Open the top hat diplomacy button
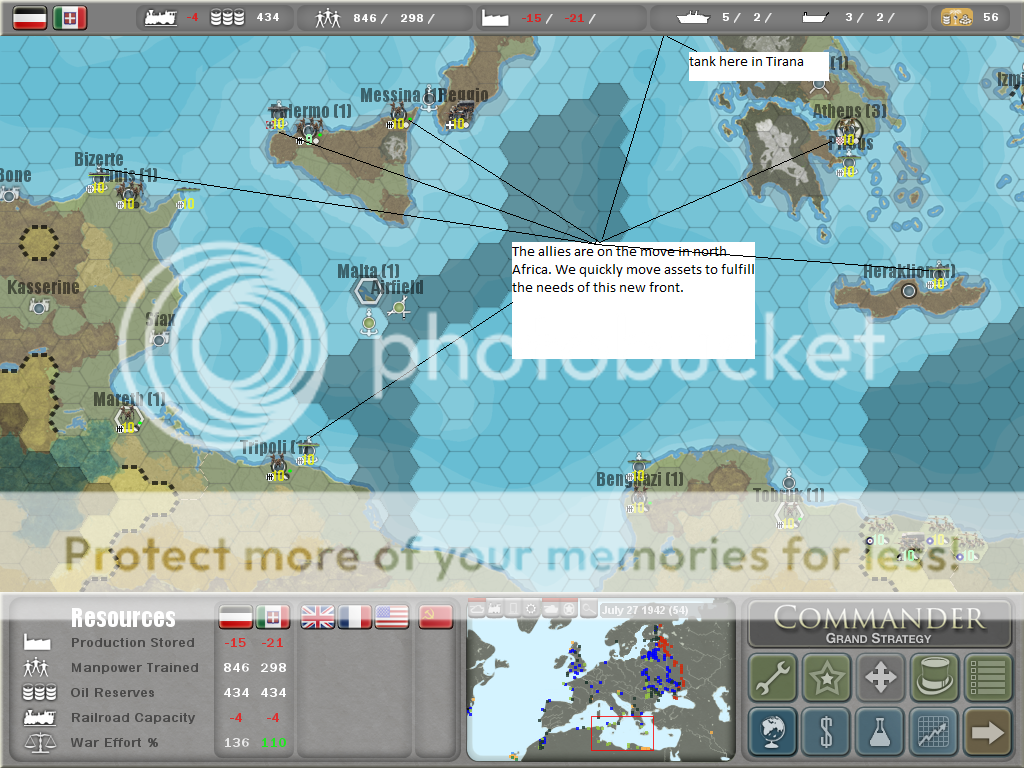The width and height of the screenshot is (1024, 768). point(934,678)
